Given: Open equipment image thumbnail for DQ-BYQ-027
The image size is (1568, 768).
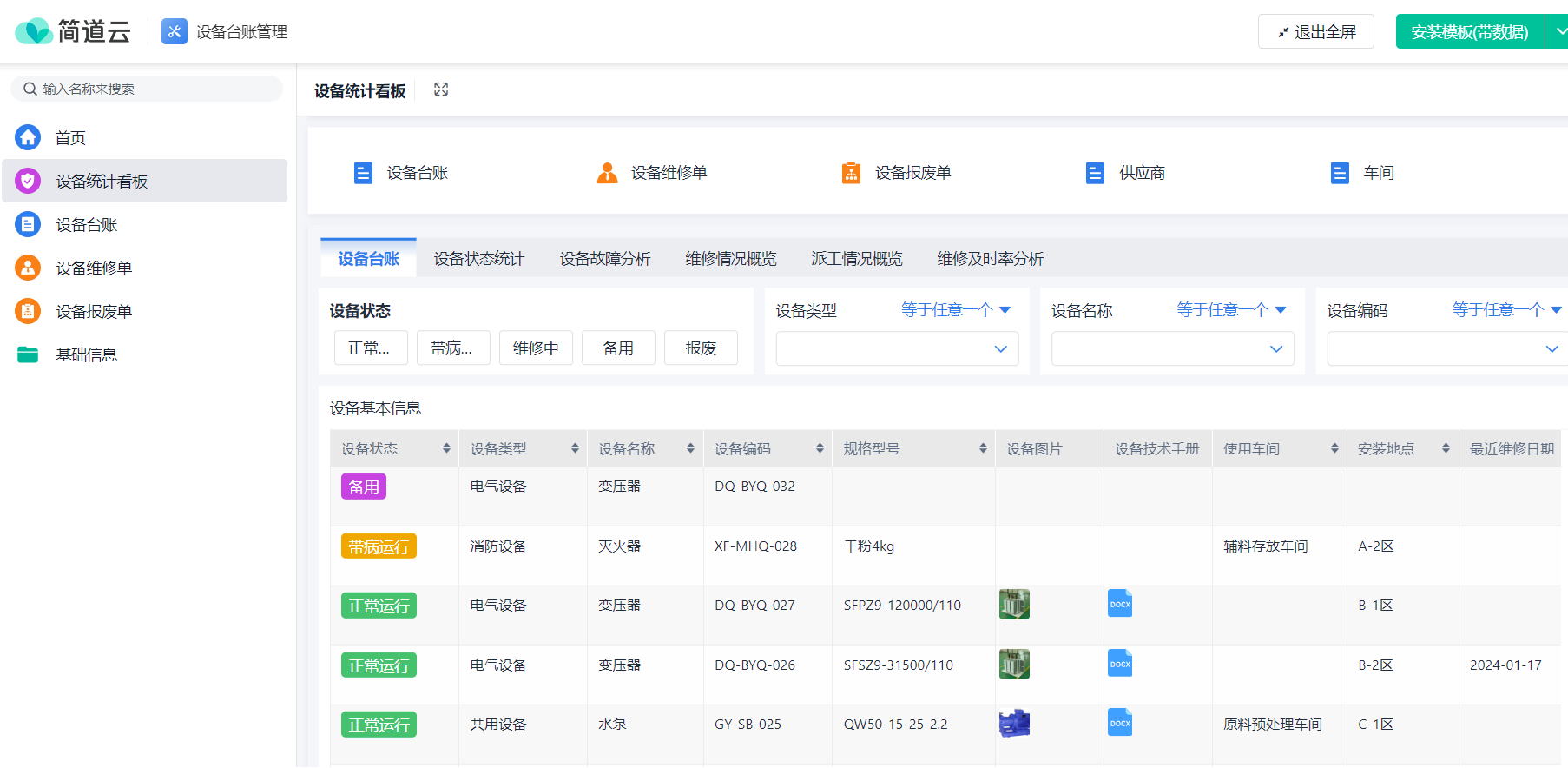Looking at the screenshot, I should tap(1014, 604).
